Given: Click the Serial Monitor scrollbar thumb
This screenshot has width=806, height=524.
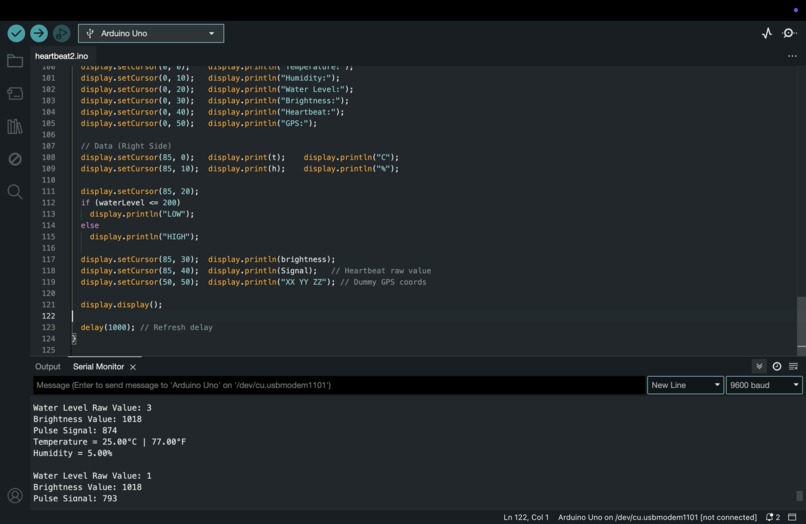Looking at the screenshot, I should [799, 496].
